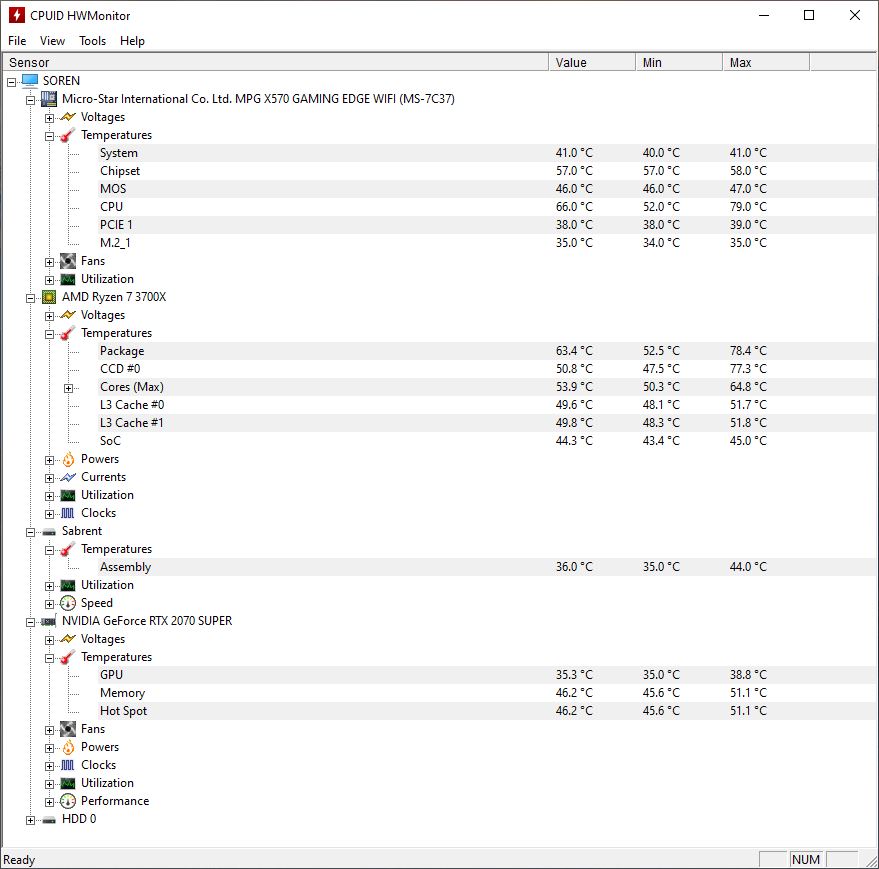Viewport: 879px width, 869px height.
Task: Click the Min column header
Action: pos(679,62)
